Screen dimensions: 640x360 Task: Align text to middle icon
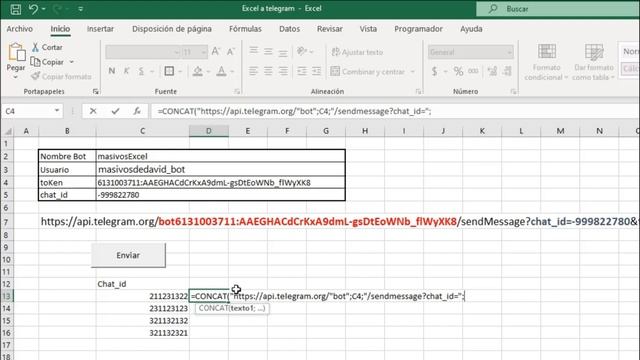[268, 51]
